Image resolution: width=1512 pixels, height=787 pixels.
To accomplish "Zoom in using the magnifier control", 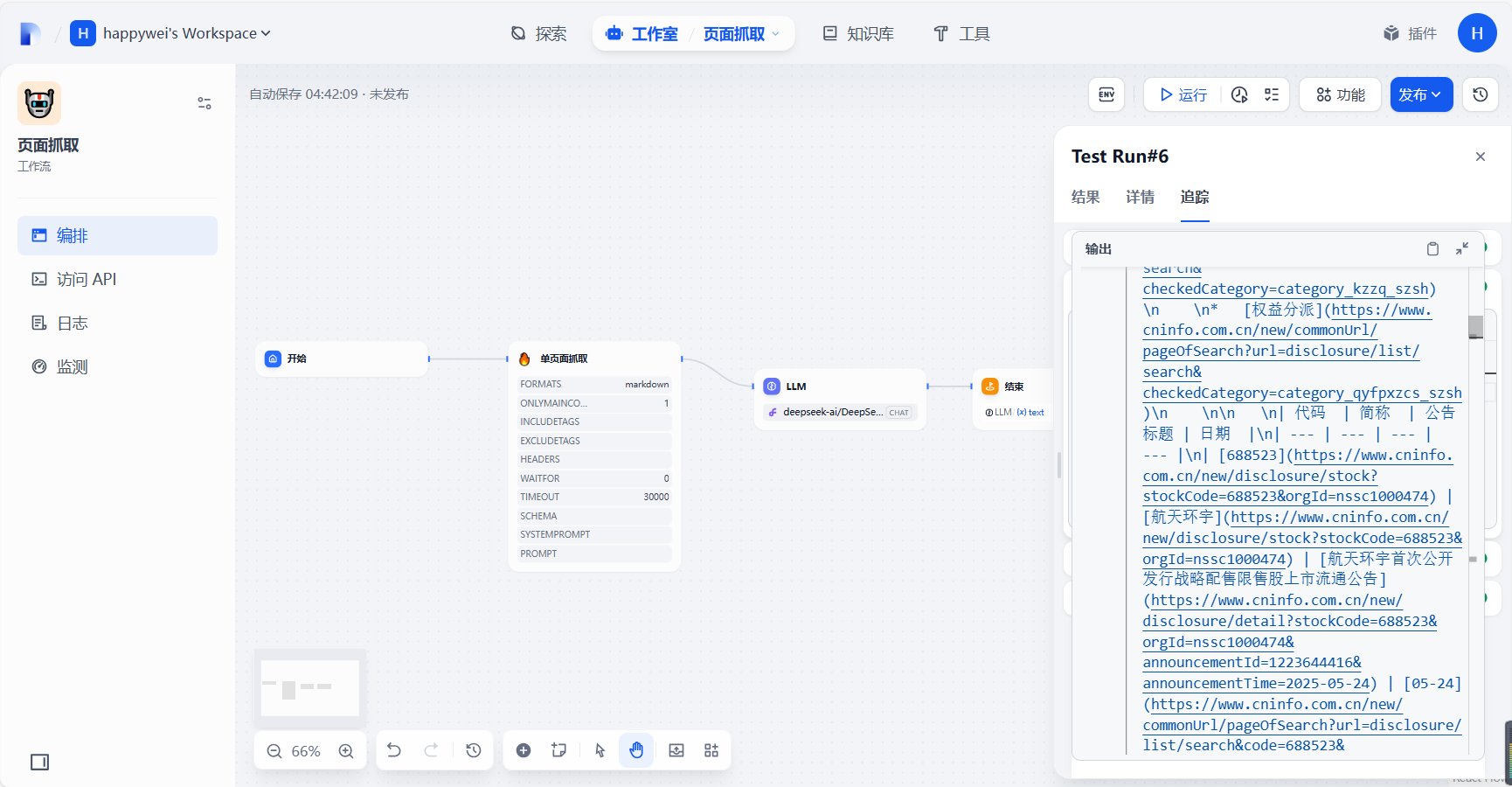I will 346,750.
